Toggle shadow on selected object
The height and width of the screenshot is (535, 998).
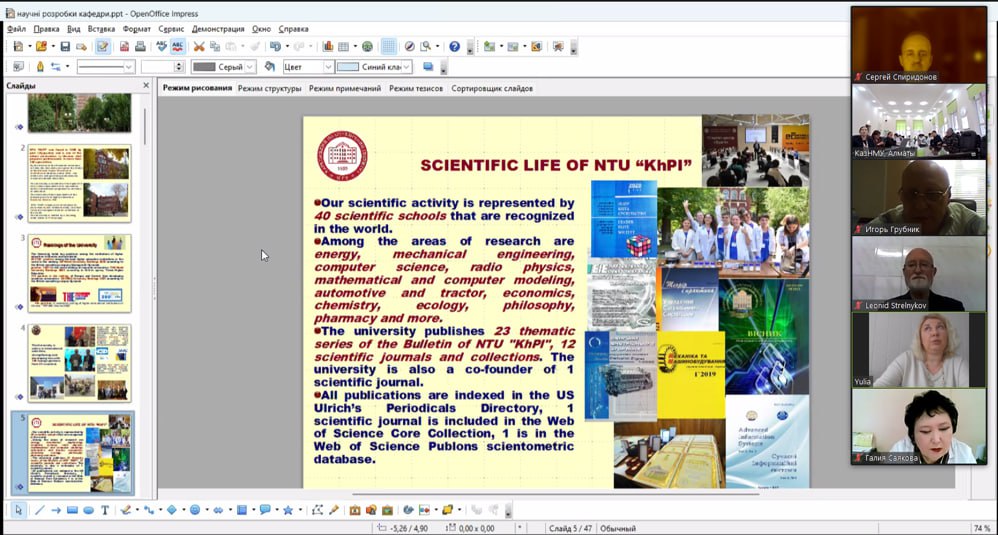[x=428, y=67]
